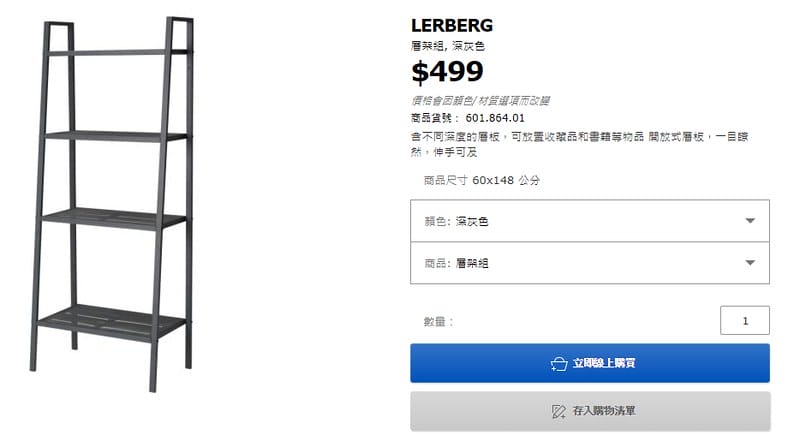Click the LERBERG product title

pos(451,25)
